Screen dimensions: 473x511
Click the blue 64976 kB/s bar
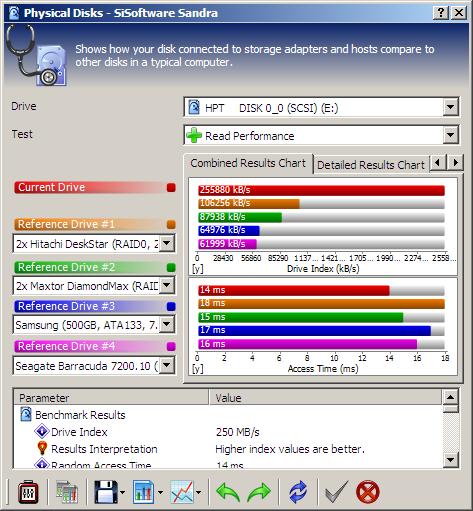click(229, 230)
